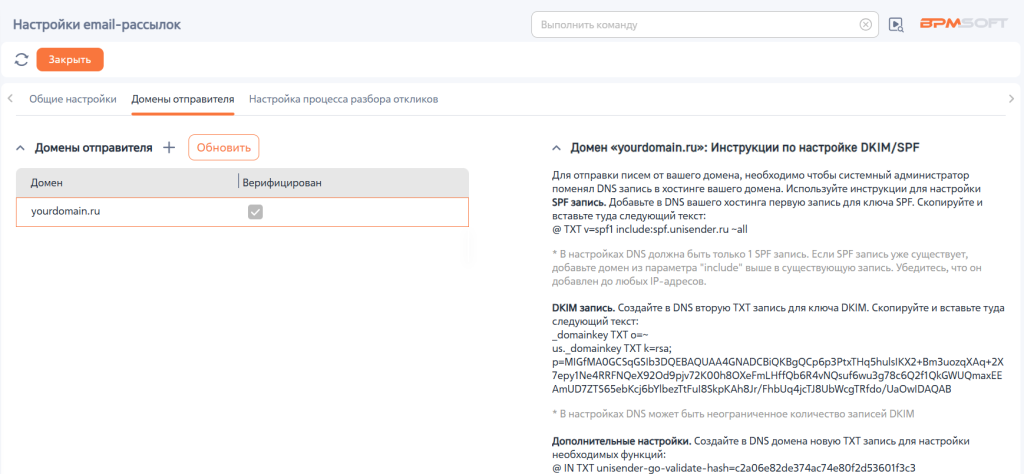Click the refresh arrows icon
The image size is (1024, 474).
point(22,59)
